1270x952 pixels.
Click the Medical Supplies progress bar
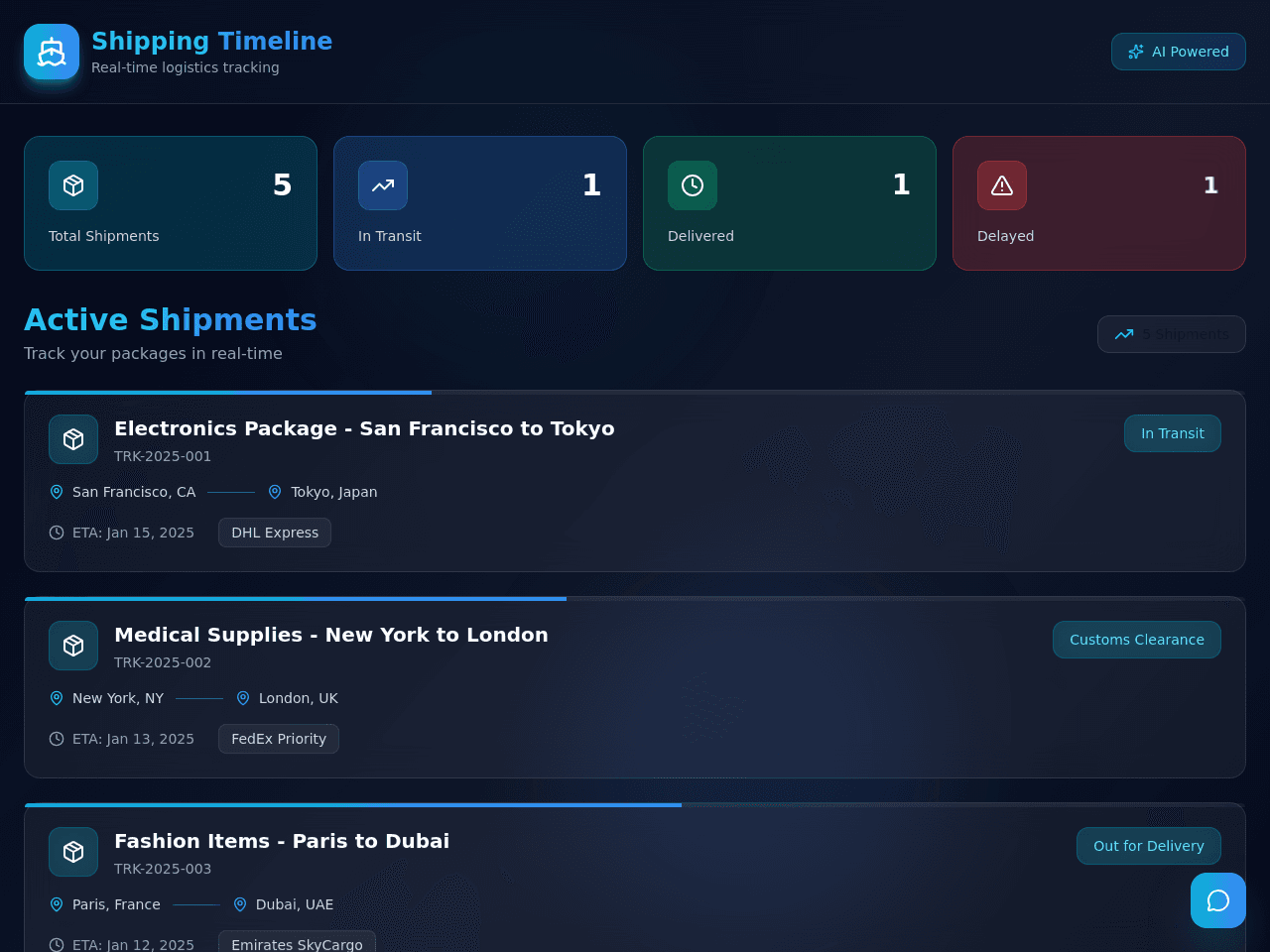[635, 599]
